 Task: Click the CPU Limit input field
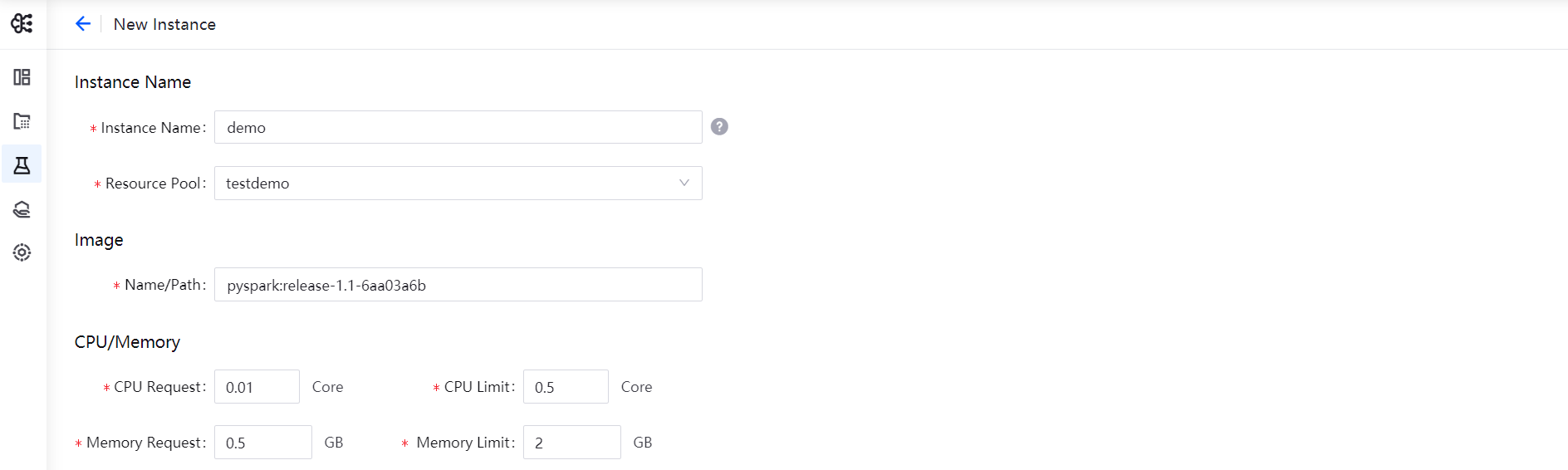click(x=566, y=387)
